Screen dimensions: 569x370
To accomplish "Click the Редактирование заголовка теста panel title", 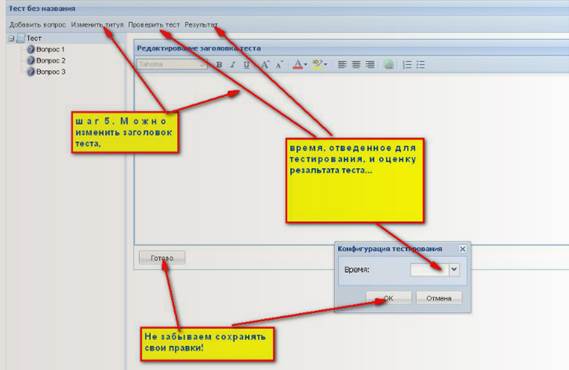I will tap(199, 48).
